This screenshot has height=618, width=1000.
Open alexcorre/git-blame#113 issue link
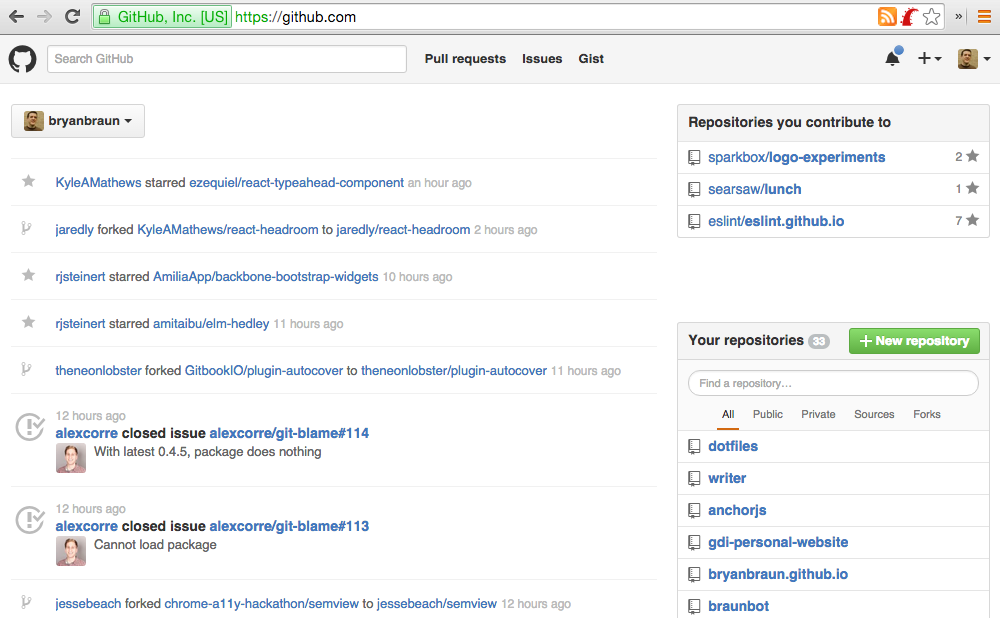coord(289,526)
